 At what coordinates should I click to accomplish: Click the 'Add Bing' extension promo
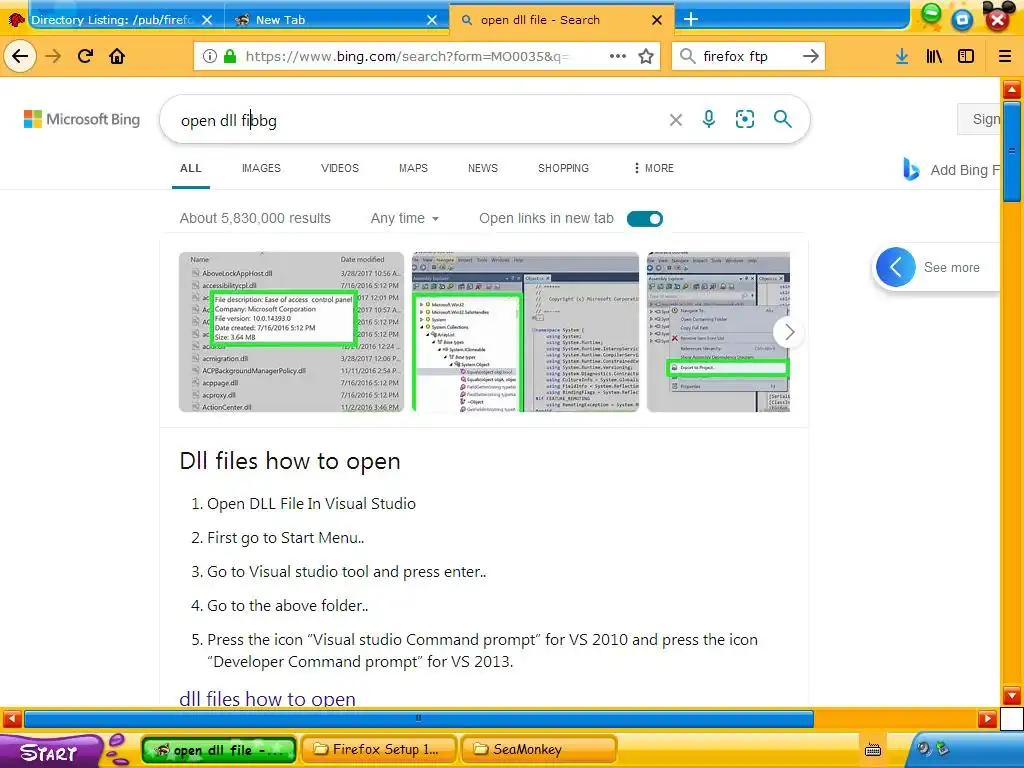click(951, 170)
